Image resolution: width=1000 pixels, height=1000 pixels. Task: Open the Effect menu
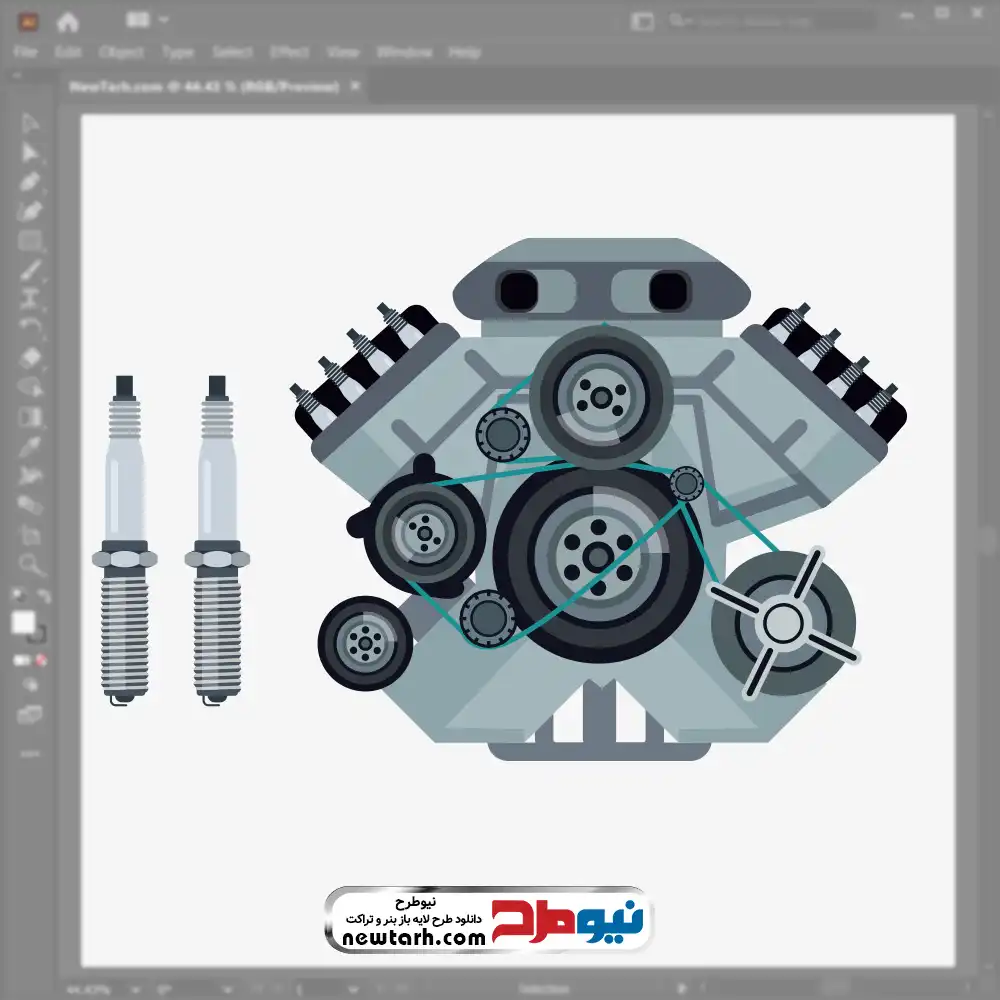click(x=289, y=52)
